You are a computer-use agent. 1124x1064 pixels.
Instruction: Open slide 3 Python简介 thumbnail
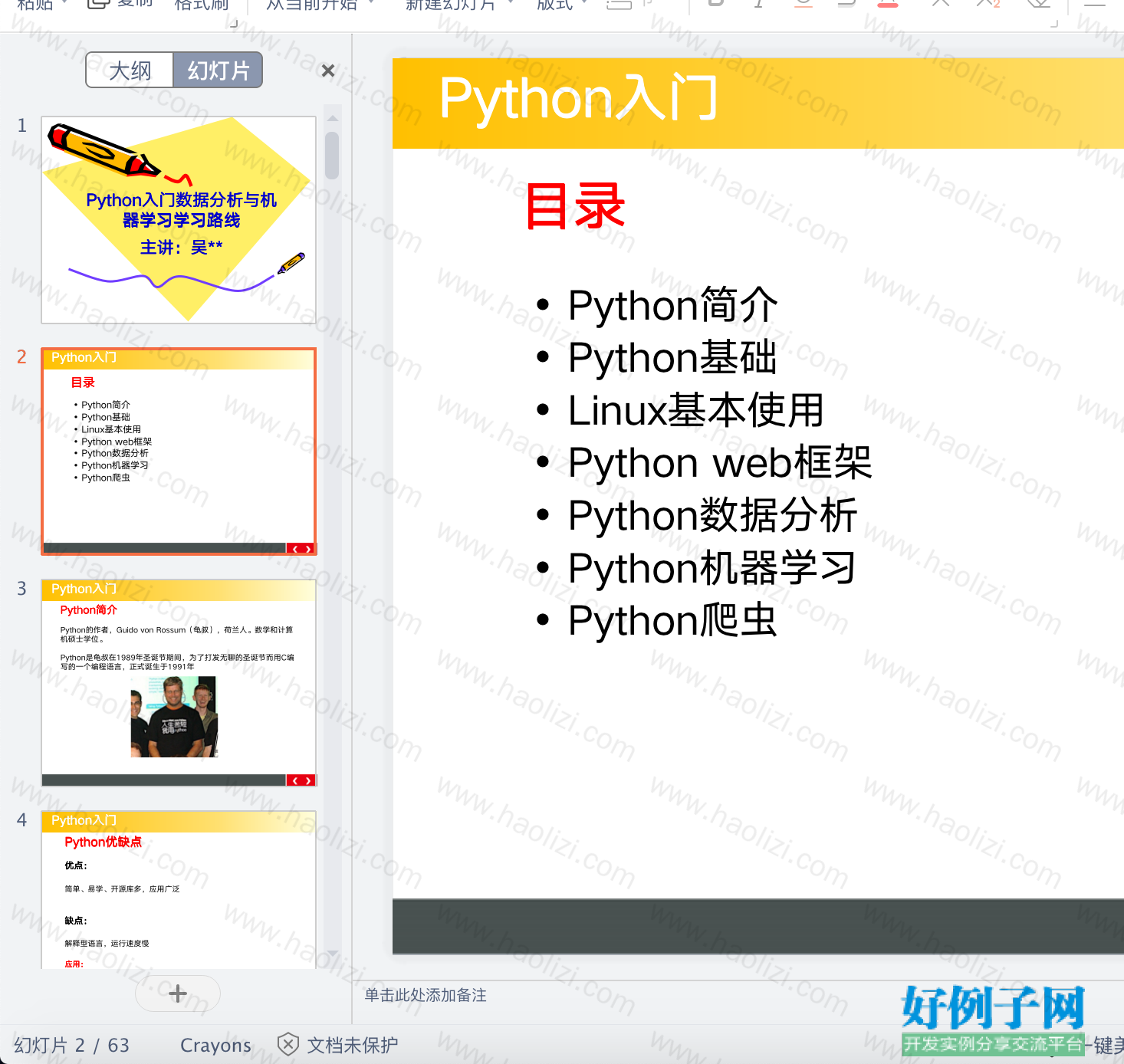coord(179,682)
